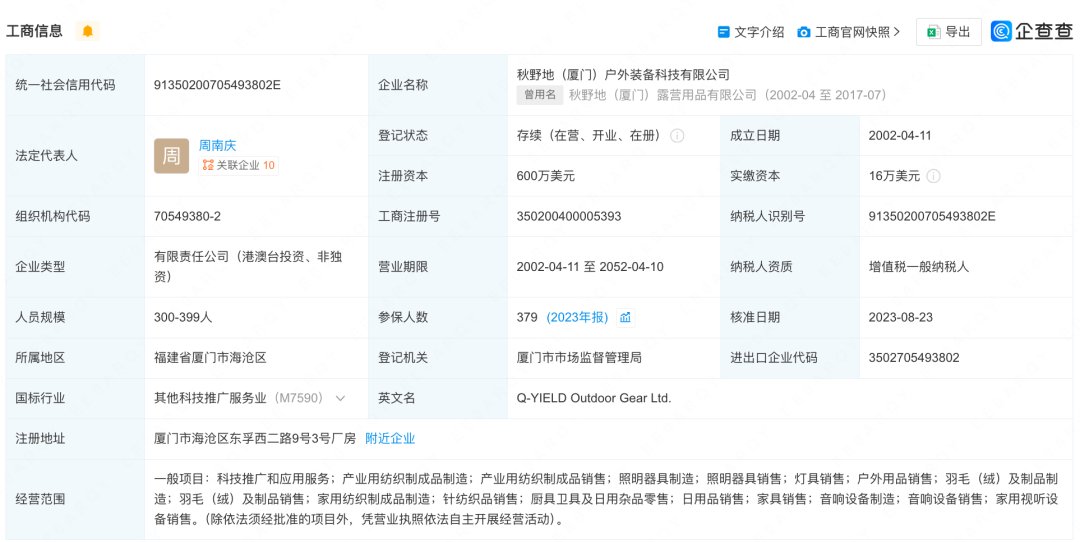Select the establishment date 2002-04-11
This screenshot has height=542, width=1080.
click(x=900, y=136)
